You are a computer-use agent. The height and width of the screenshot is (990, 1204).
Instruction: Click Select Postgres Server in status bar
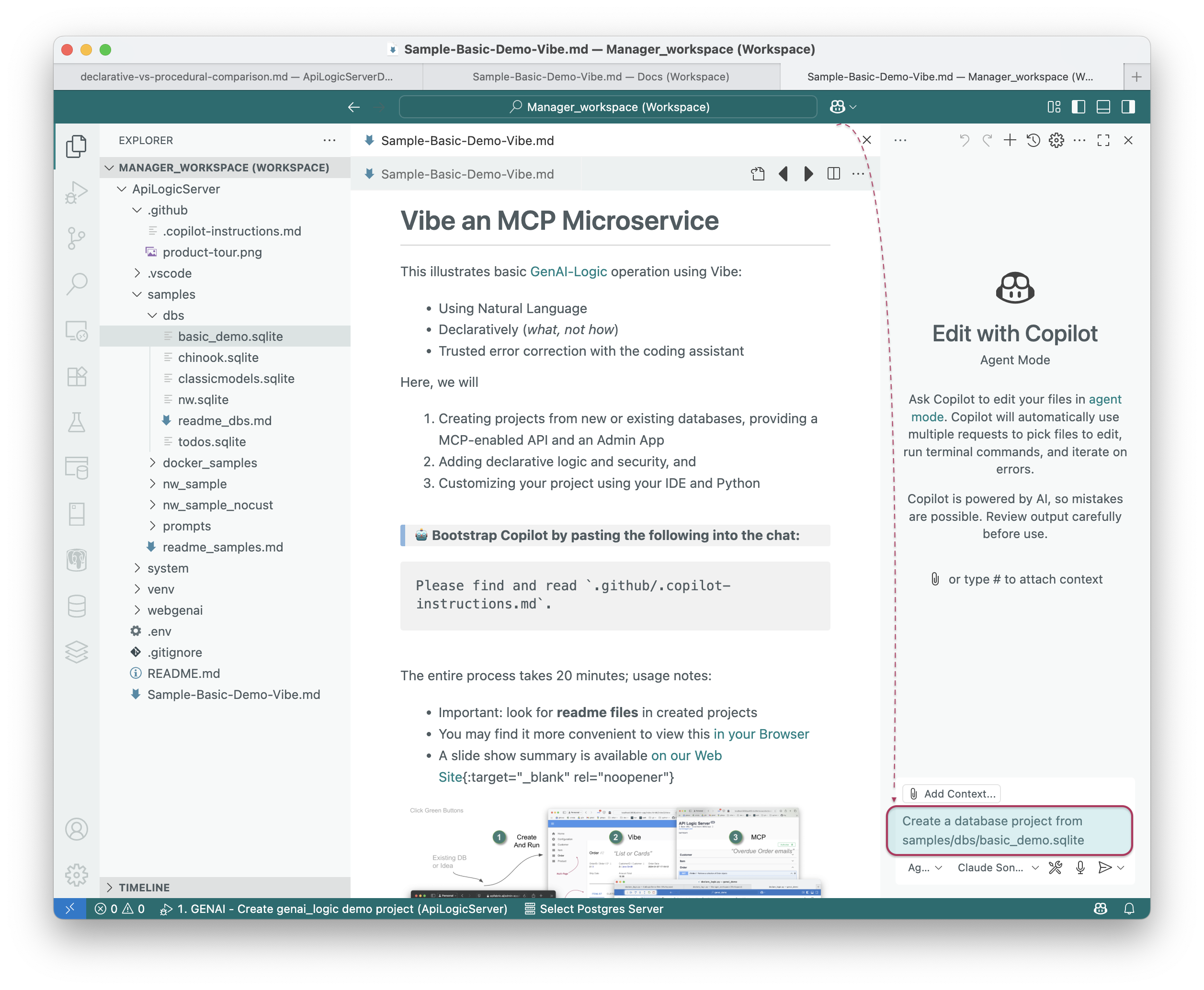point(594,909)
